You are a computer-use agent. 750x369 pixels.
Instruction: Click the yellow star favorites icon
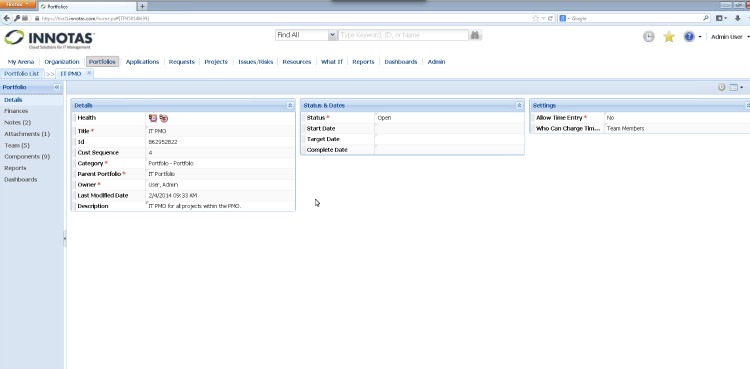(x=669, y=37)
